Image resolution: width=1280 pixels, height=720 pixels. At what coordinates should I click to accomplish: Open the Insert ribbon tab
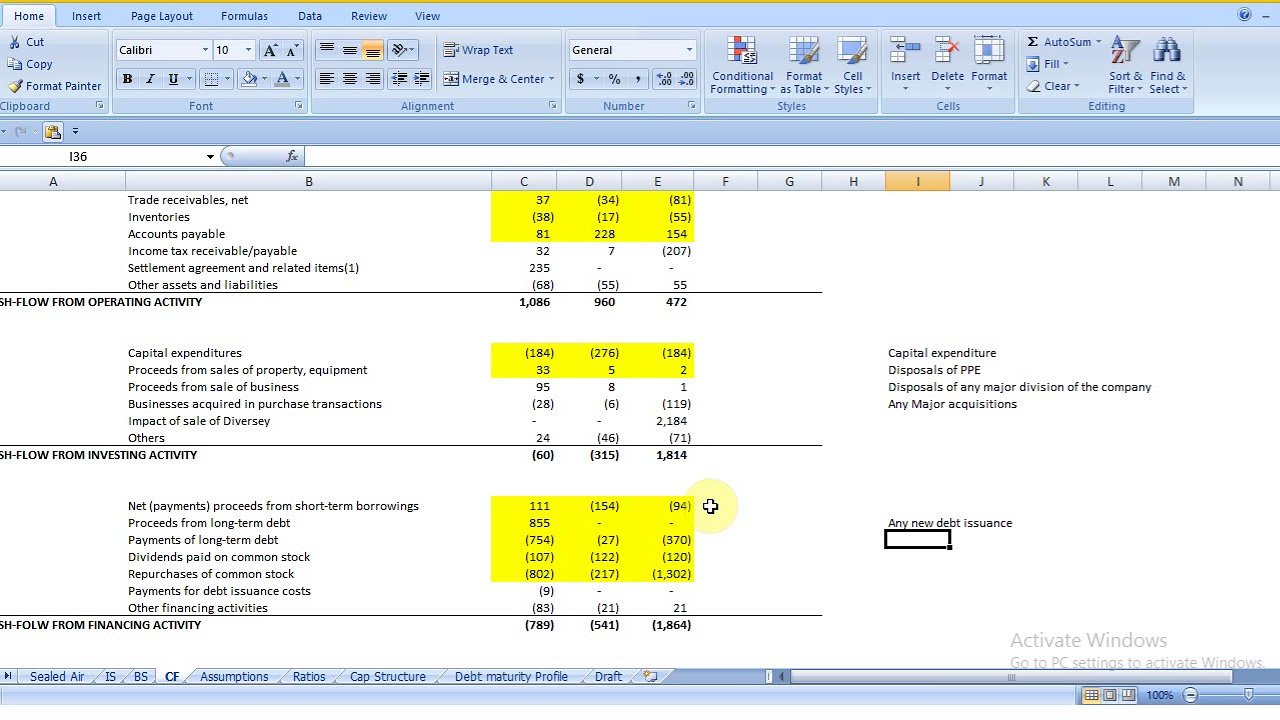coord(86,16)
